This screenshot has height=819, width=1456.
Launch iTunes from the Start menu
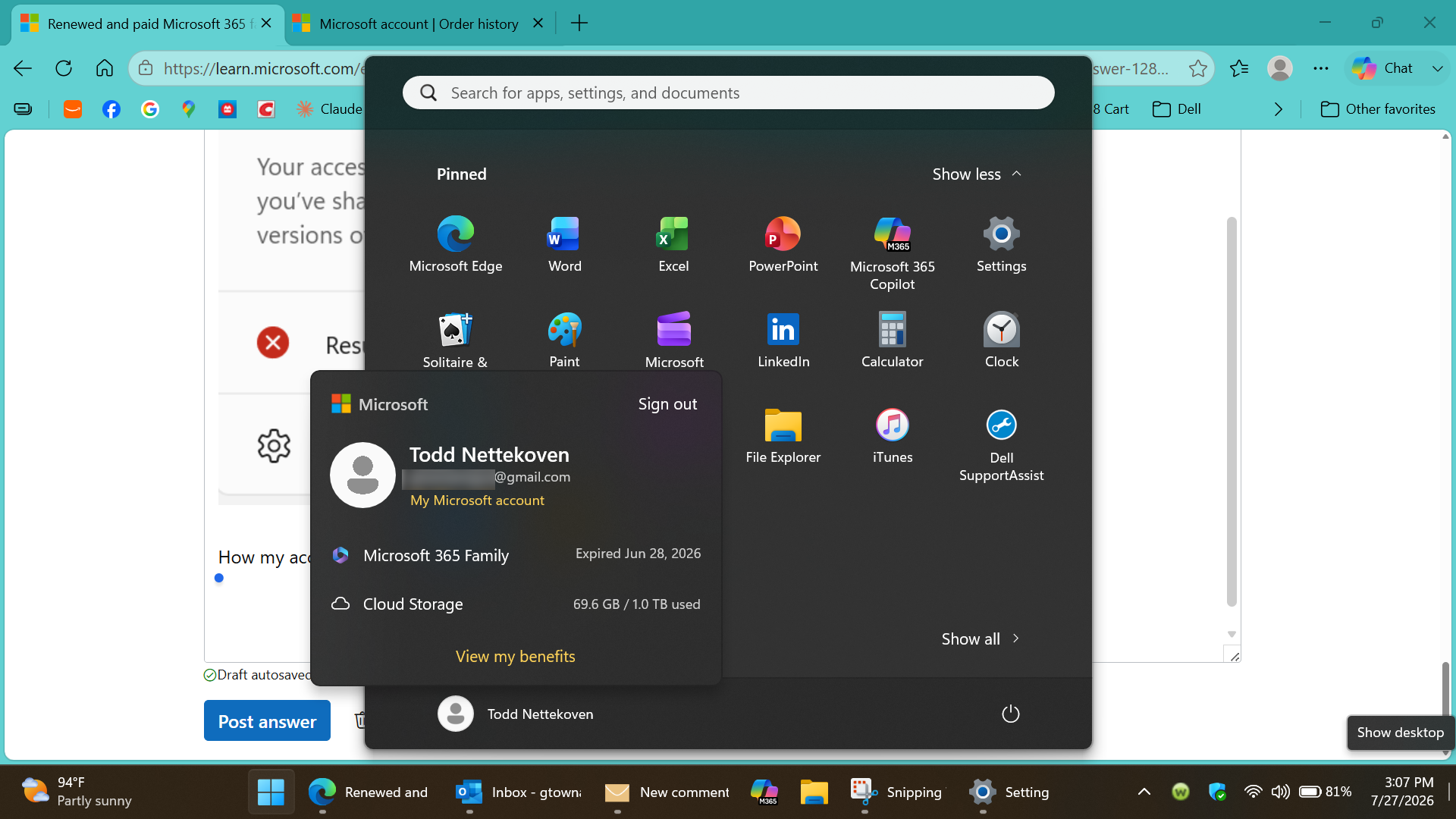893,435
